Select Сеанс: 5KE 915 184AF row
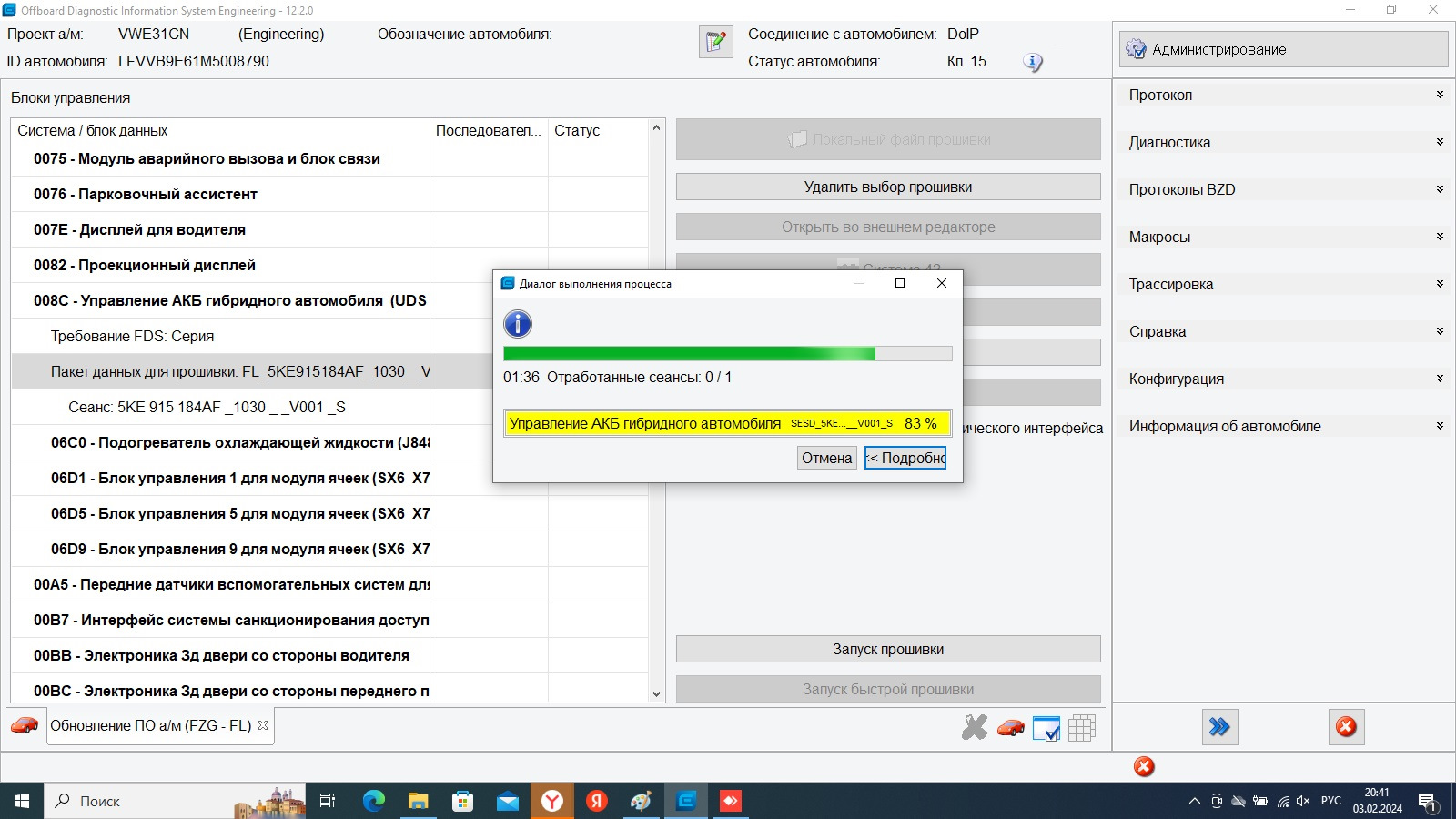This screenshot has width=1456, height=819. [x=252, y=407]
